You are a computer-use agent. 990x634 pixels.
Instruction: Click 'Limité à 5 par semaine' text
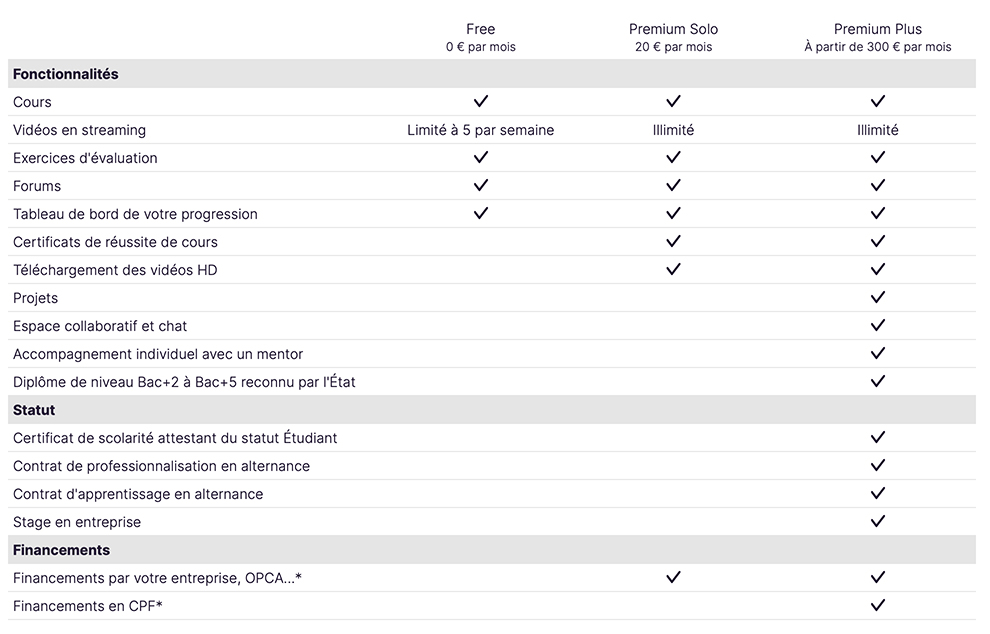481,130
